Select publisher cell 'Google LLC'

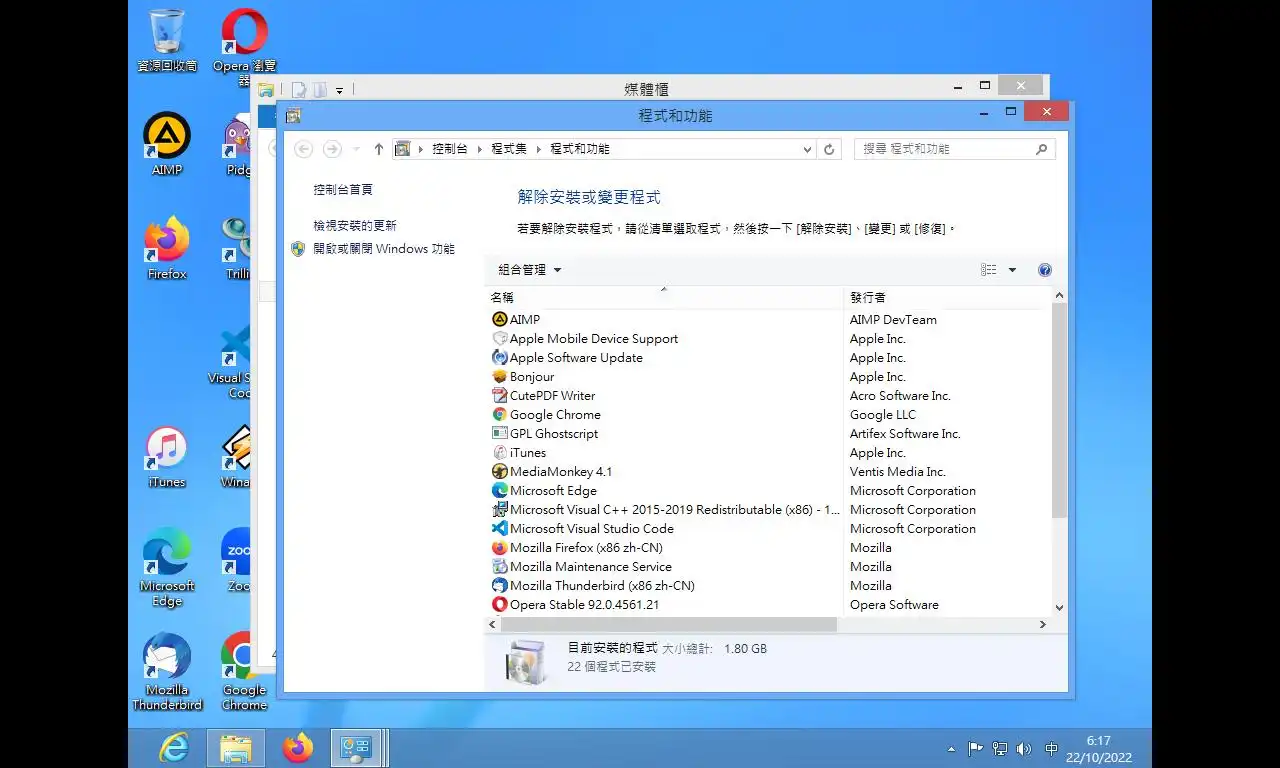coord(882,415)
